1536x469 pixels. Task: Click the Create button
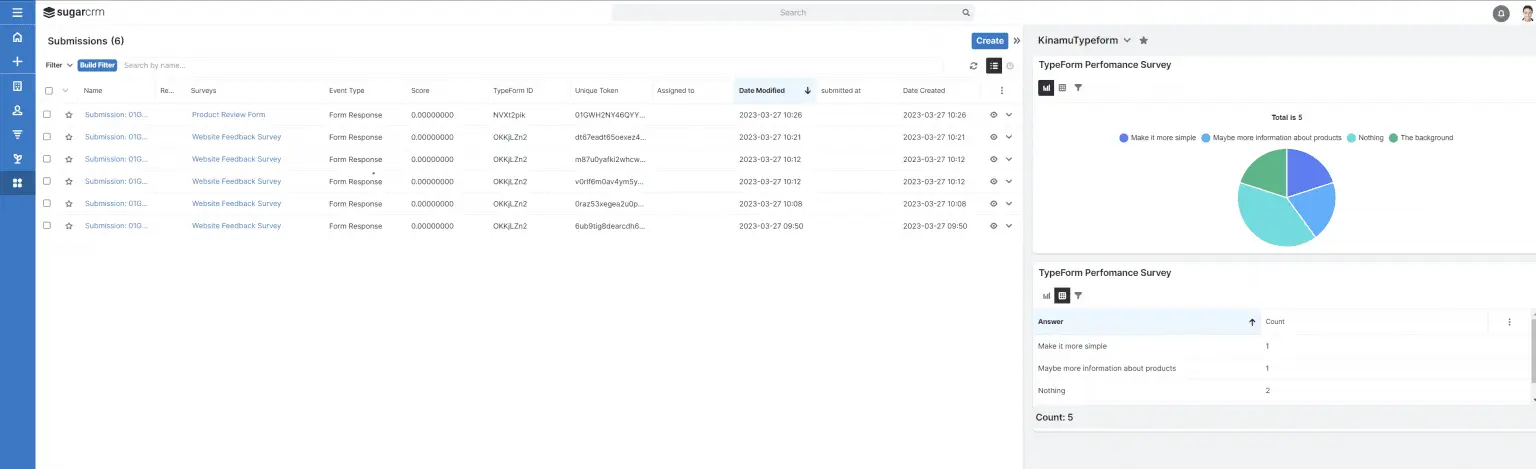click(989, 41)
